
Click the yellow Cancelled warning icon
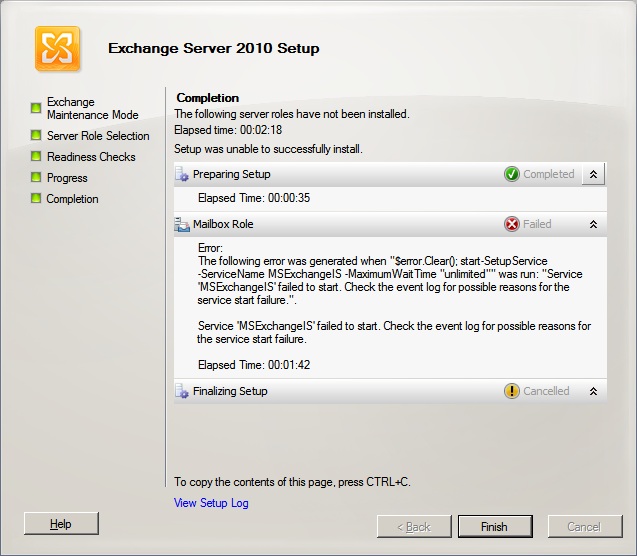click(512, 391)
